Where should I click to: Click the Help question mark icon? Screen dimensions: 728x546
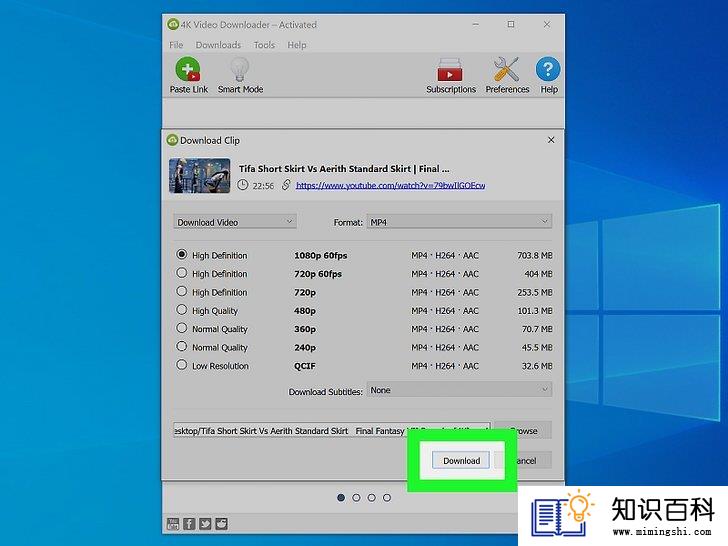point(548,69)
